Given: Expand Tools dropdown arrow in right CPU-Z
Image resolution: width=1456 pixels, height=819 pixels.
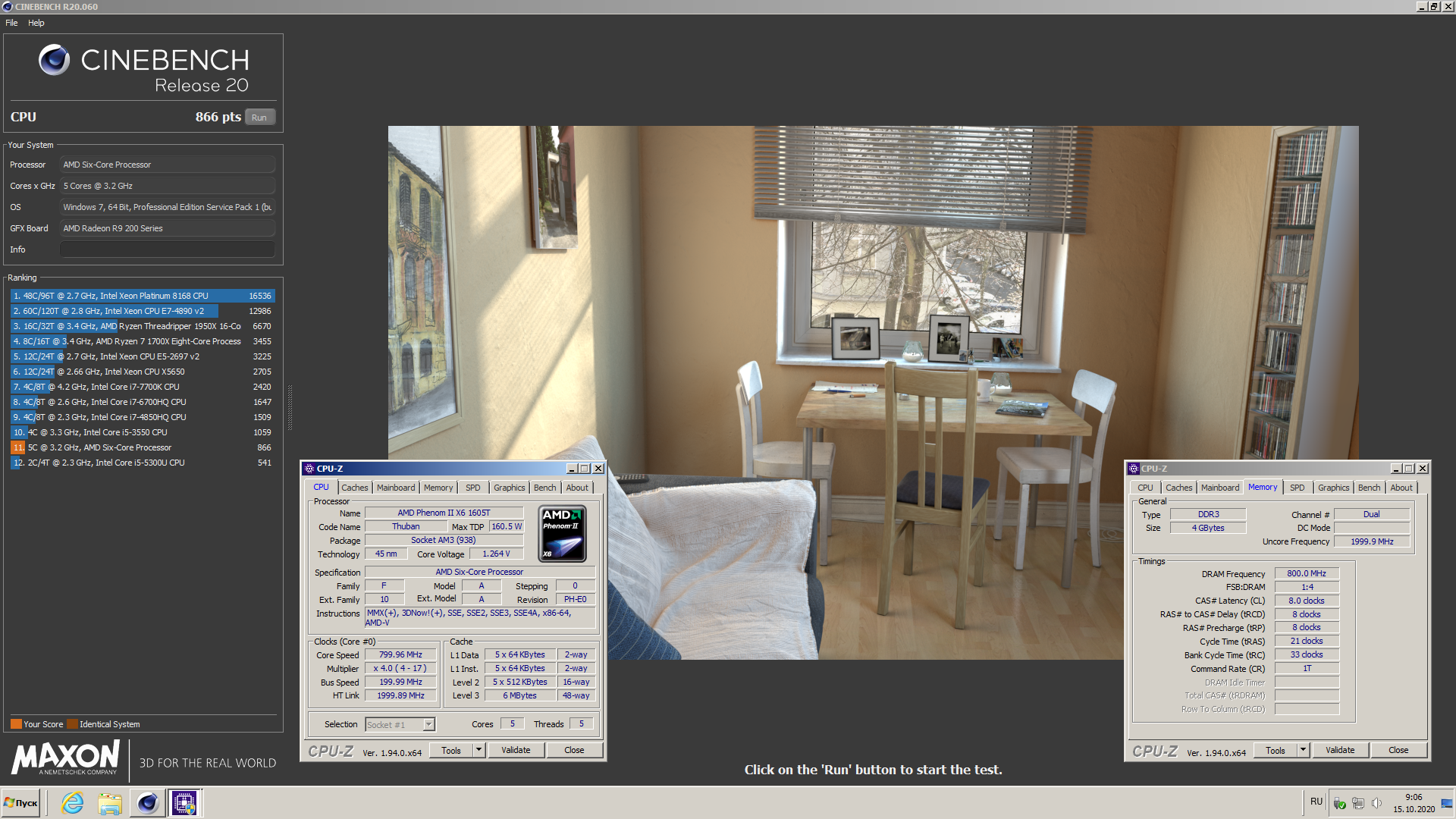Looking at the screenshot, I should click(1303, 750).
